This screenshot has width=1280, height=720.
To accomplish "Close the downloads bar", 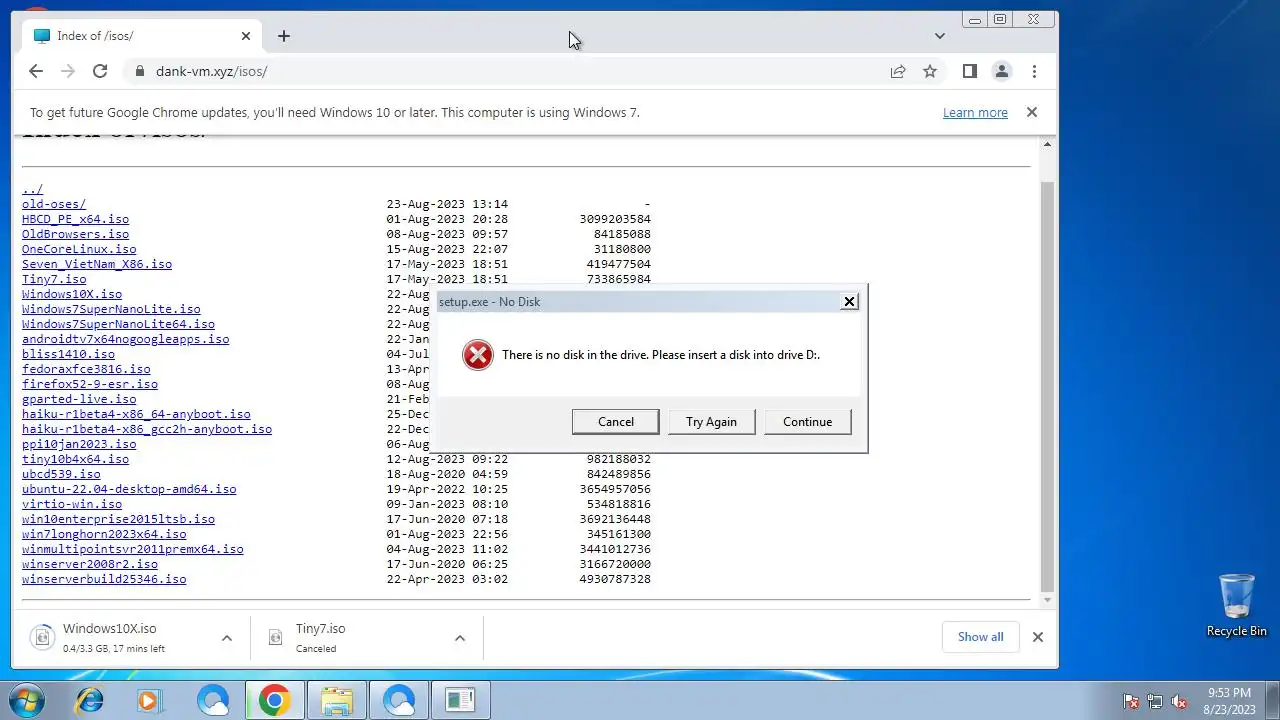I will coord(1038,637).
